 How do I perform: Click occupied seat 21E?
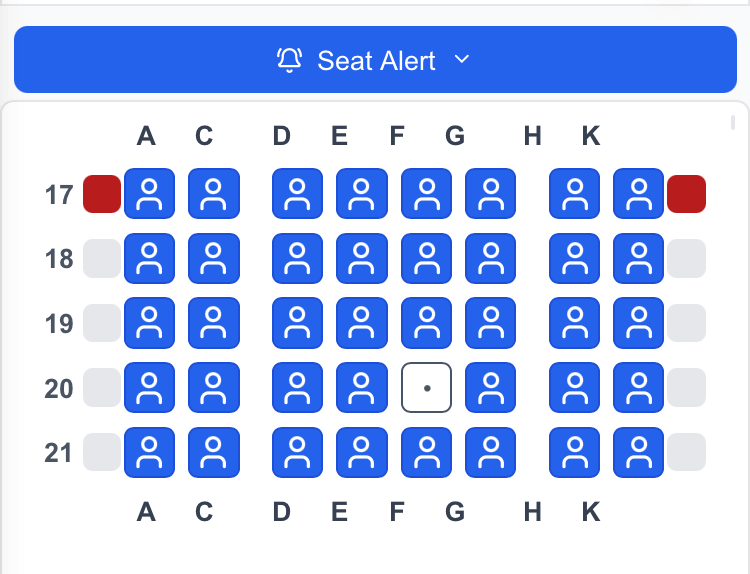coord(362,452)
